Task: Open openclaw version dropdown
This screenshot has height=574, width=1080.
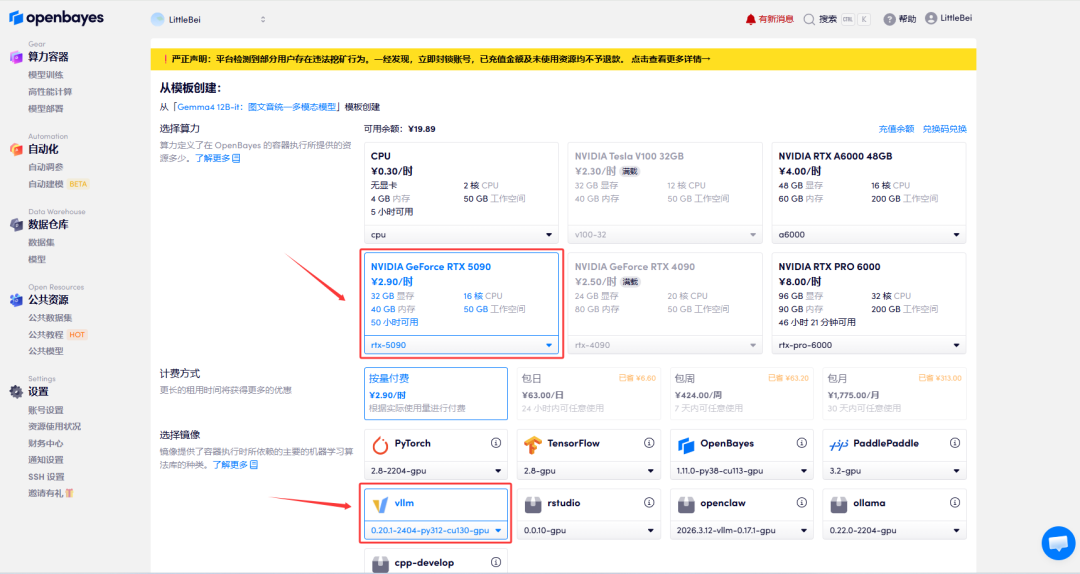Action: click(742, 531)
